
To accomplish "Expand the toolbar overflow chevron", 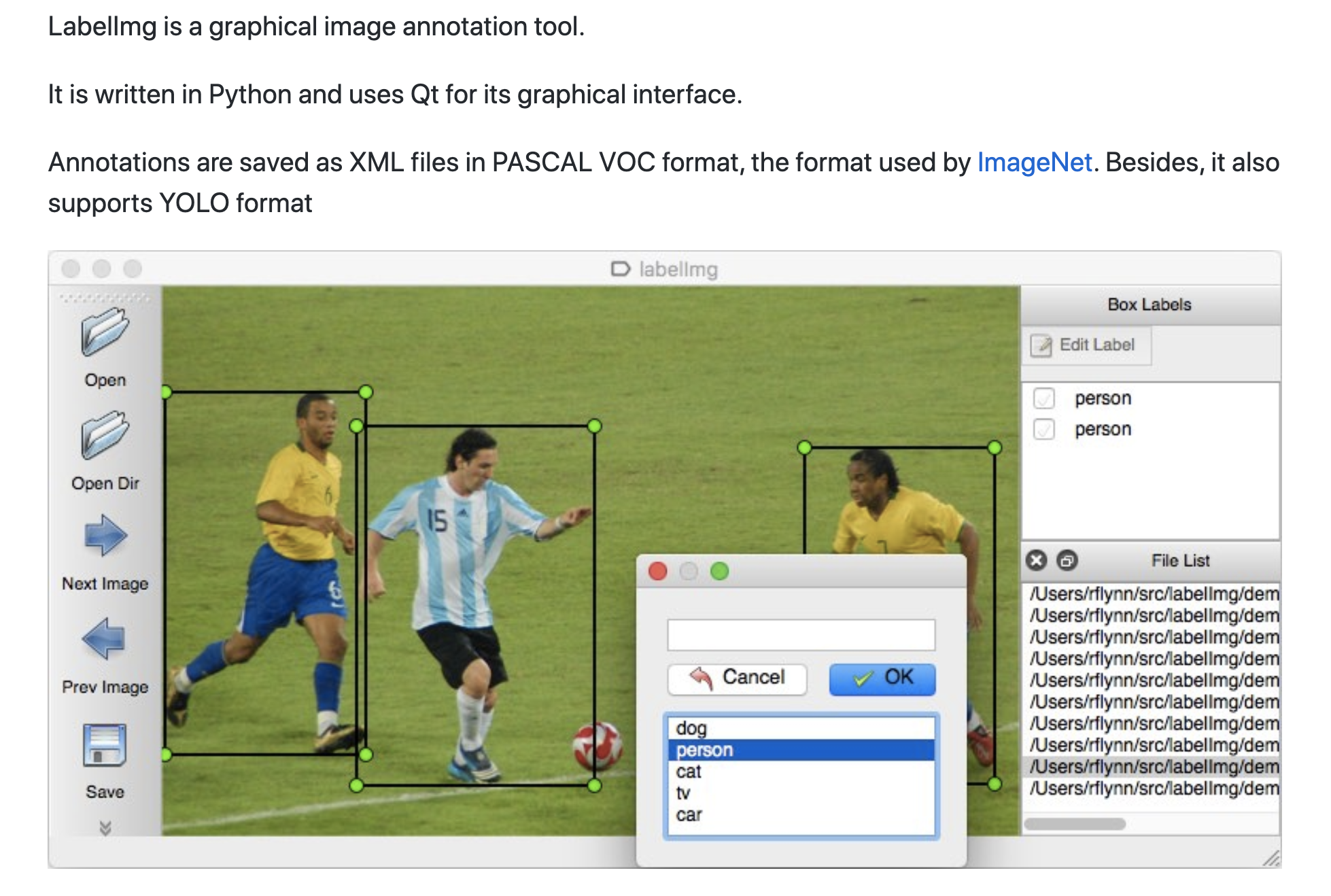I will coord(105,827).
